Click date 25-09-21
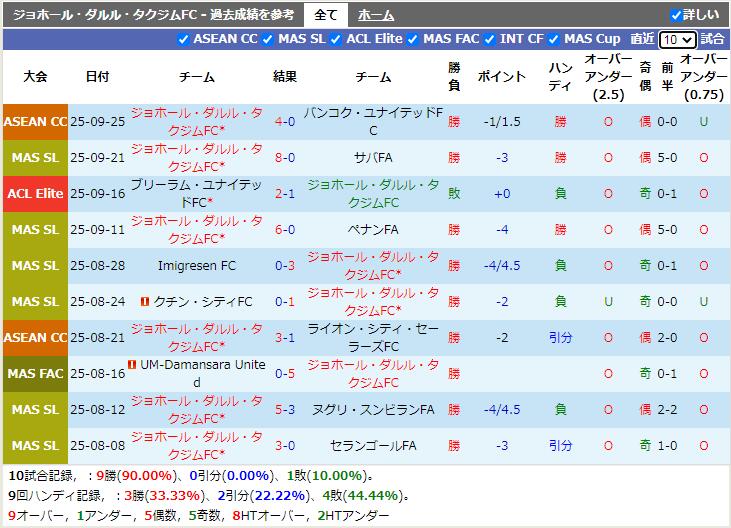731x528 pixels. point(97,158)
